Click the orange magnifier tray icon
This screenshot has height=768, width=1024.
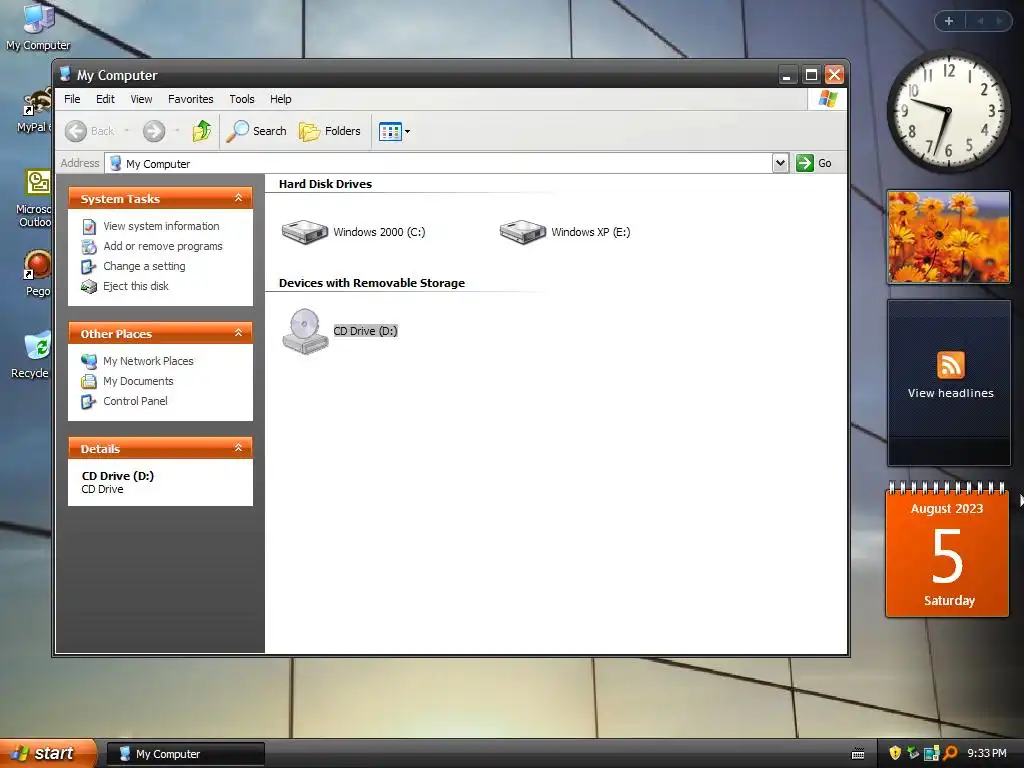point(951,753)
